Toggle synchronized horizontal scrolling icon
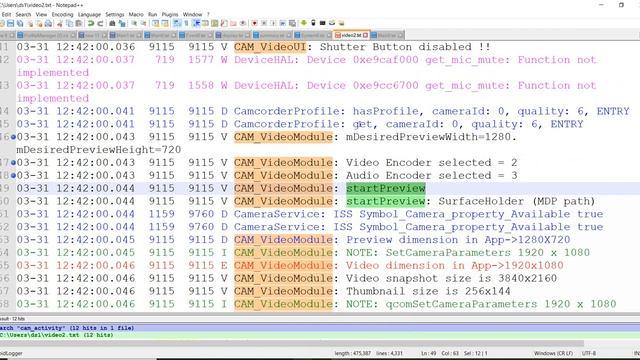This screenshot has width=640, height=360. click(165, 23)
